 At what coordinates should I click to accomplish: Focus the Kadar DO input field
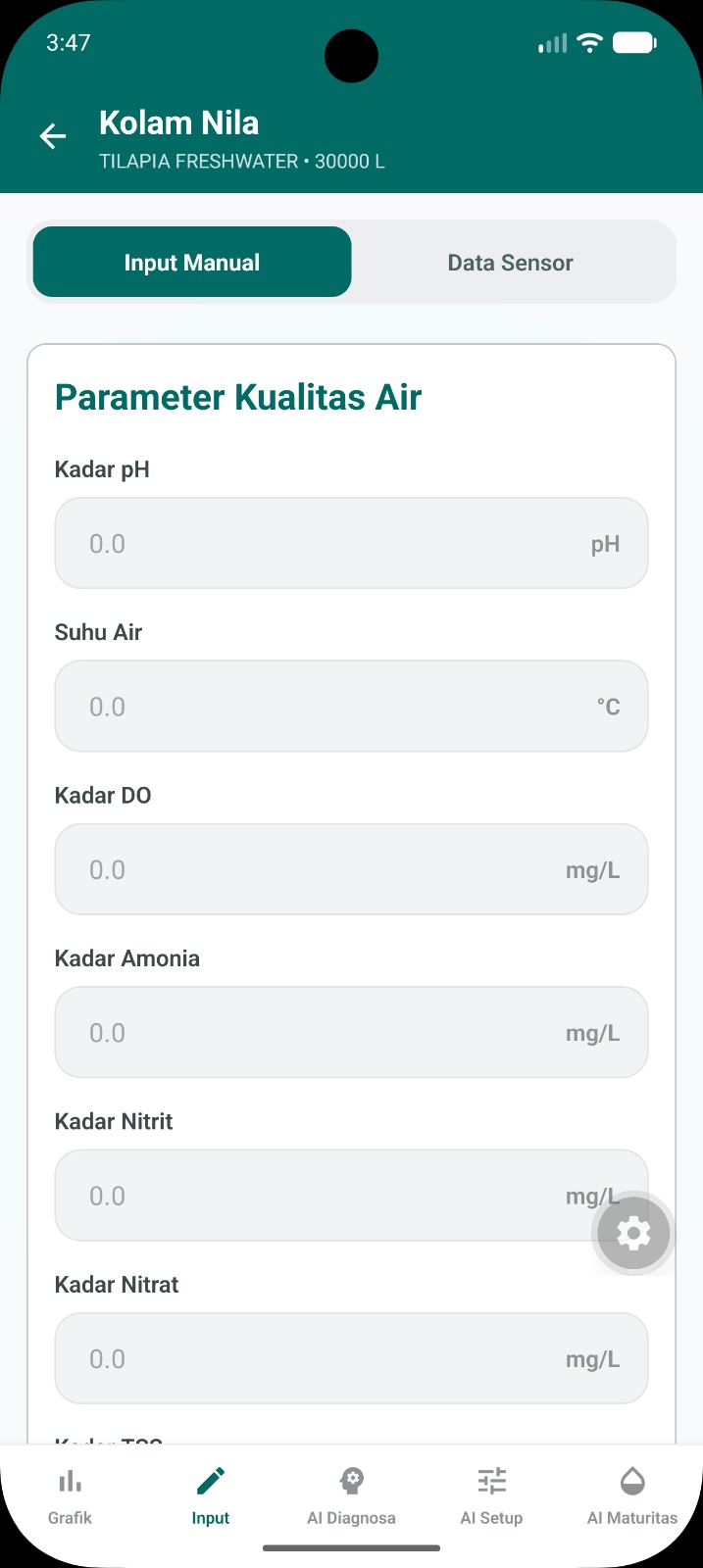tap(351, 870)
